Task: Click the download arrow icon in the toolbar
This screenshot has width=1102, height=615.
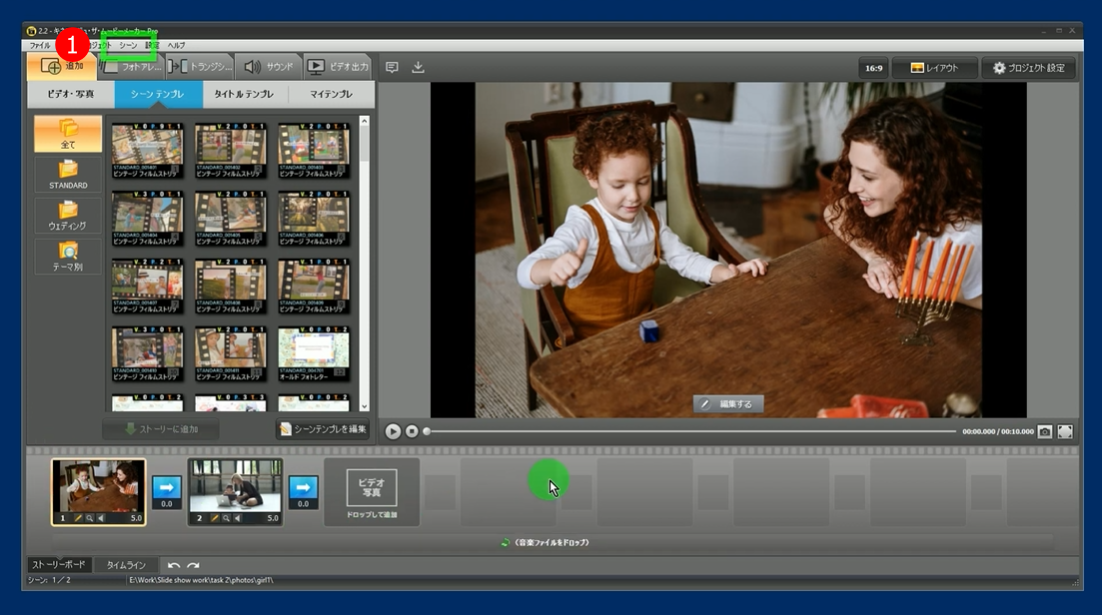Action: point(418,67)
